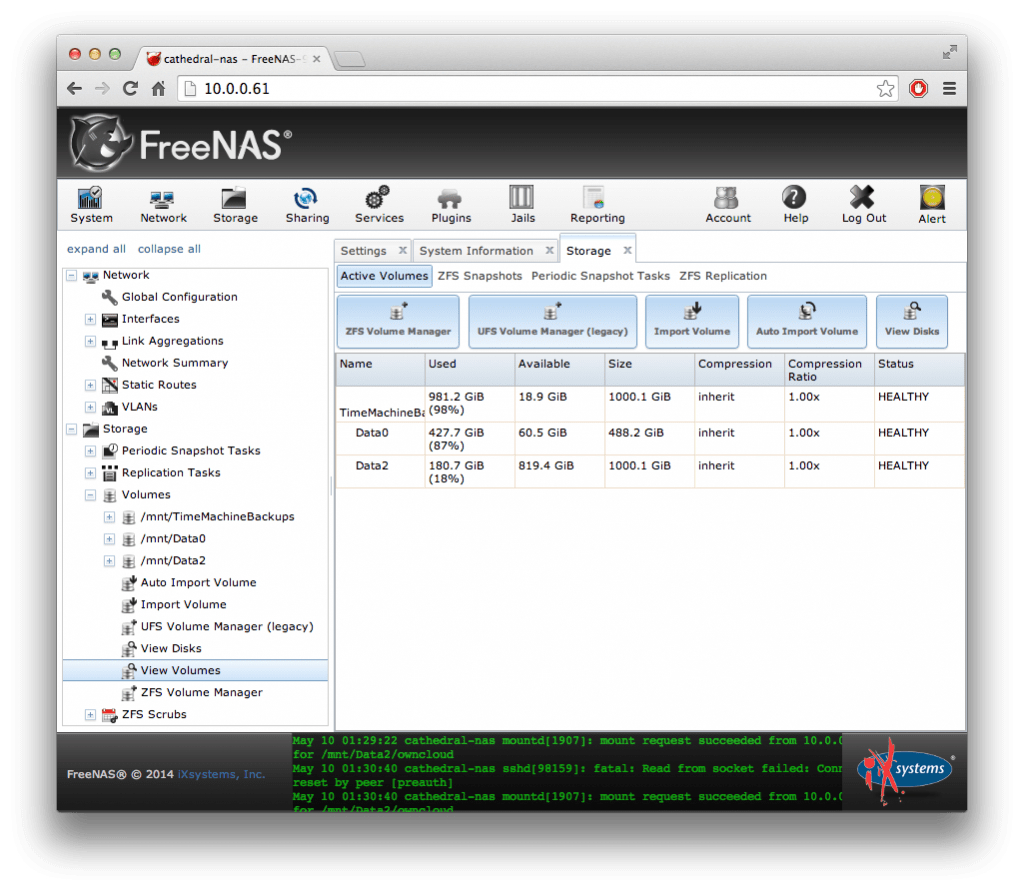Screen dimensions: 1024x891
Task: Click UFS Volume Manager (legacy) button
Action: pos(552,321)
